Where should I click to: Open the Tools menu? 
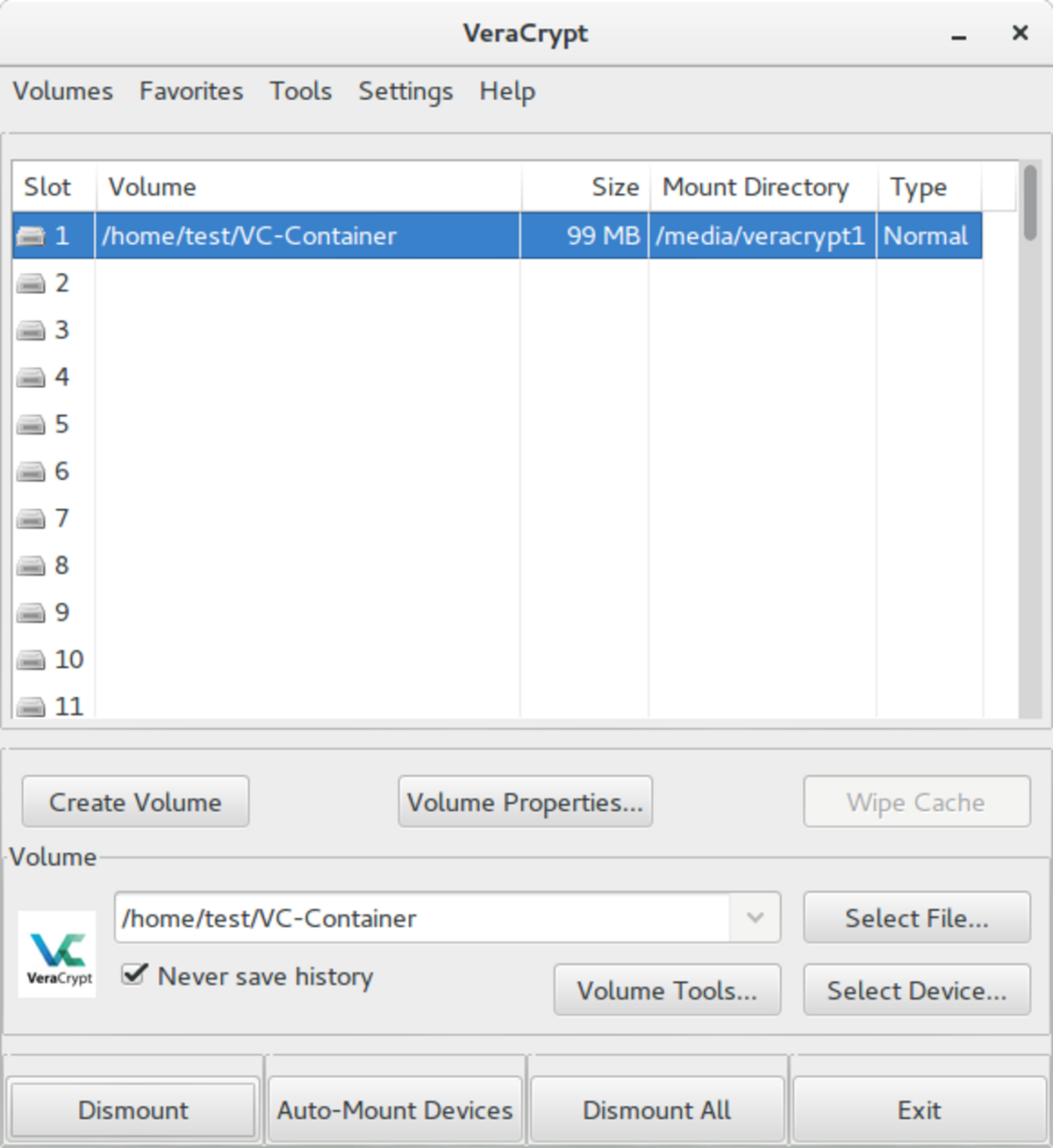pos(300,91)
